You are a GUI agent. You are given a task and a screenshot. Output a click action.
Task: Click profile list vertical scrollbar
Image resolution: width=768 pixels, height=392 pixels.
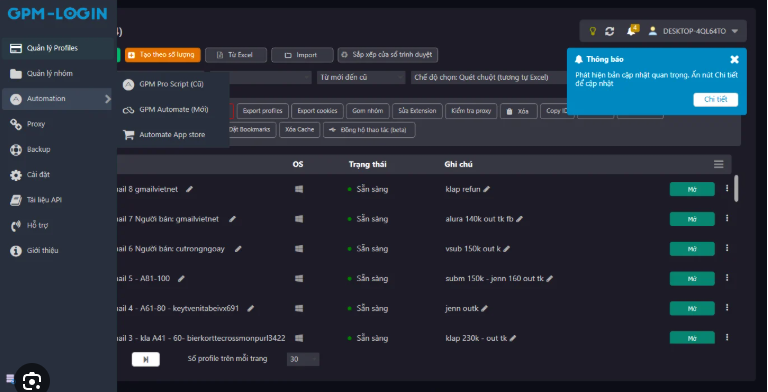point(736,188)
